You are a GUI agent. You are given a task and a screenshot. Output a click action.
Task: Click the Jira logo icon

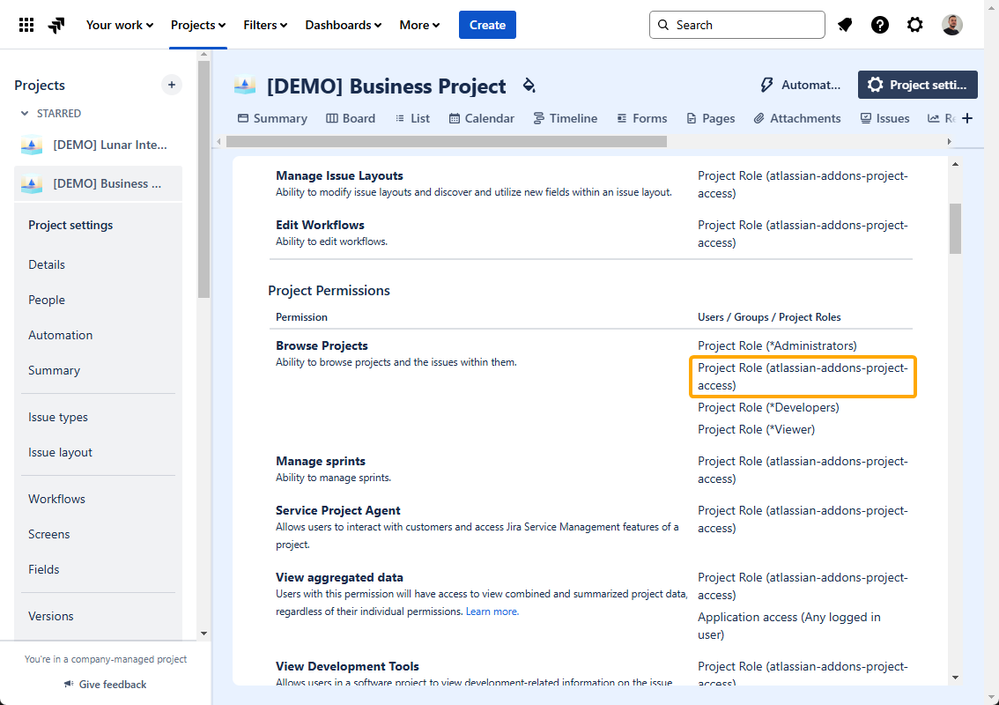tap(57, 25)
